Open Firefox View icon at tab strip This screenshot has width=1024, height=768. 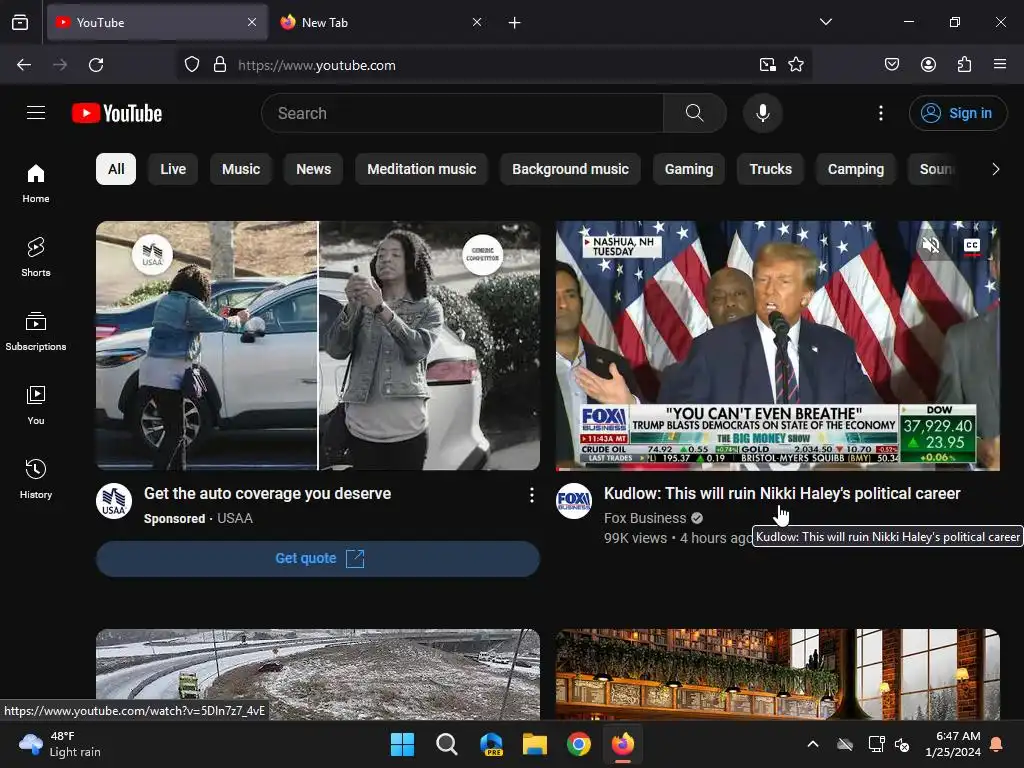[20, 22]
